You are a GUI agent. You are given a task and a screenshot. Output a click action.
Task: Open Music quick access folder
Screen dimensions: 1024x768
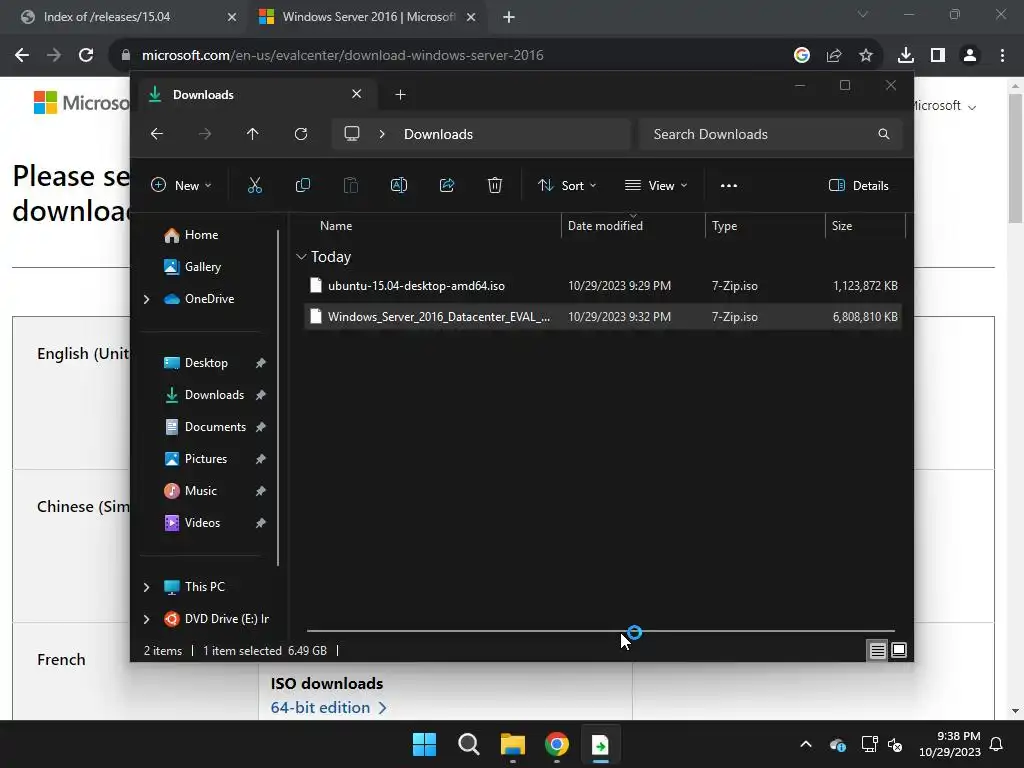pos(200,491)
